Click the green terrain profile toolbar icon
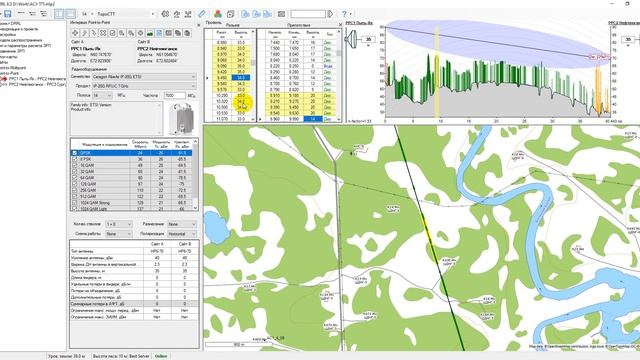 [150, 33]
